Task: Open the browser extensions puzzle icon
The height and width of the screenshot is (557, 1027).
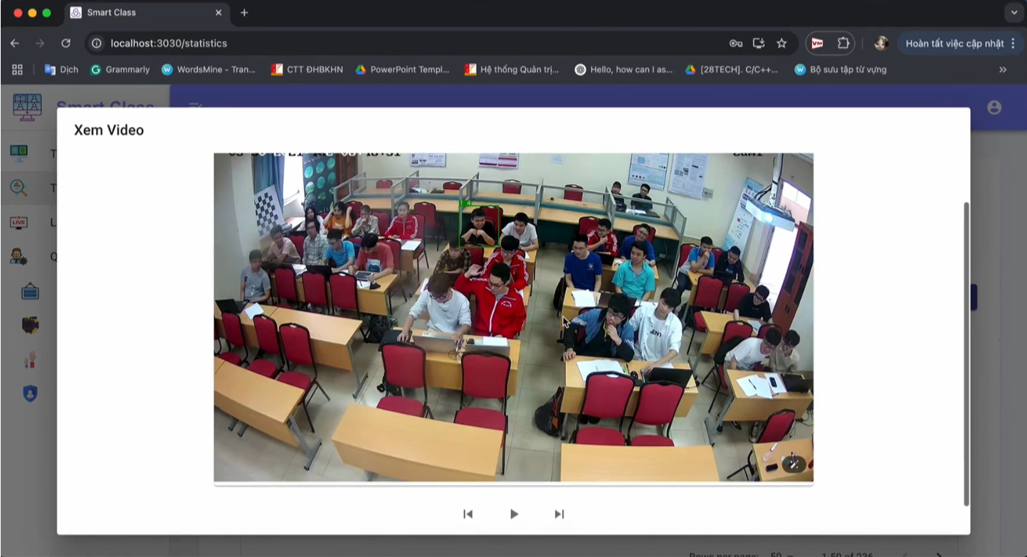Action: click(x=843, y=43)
